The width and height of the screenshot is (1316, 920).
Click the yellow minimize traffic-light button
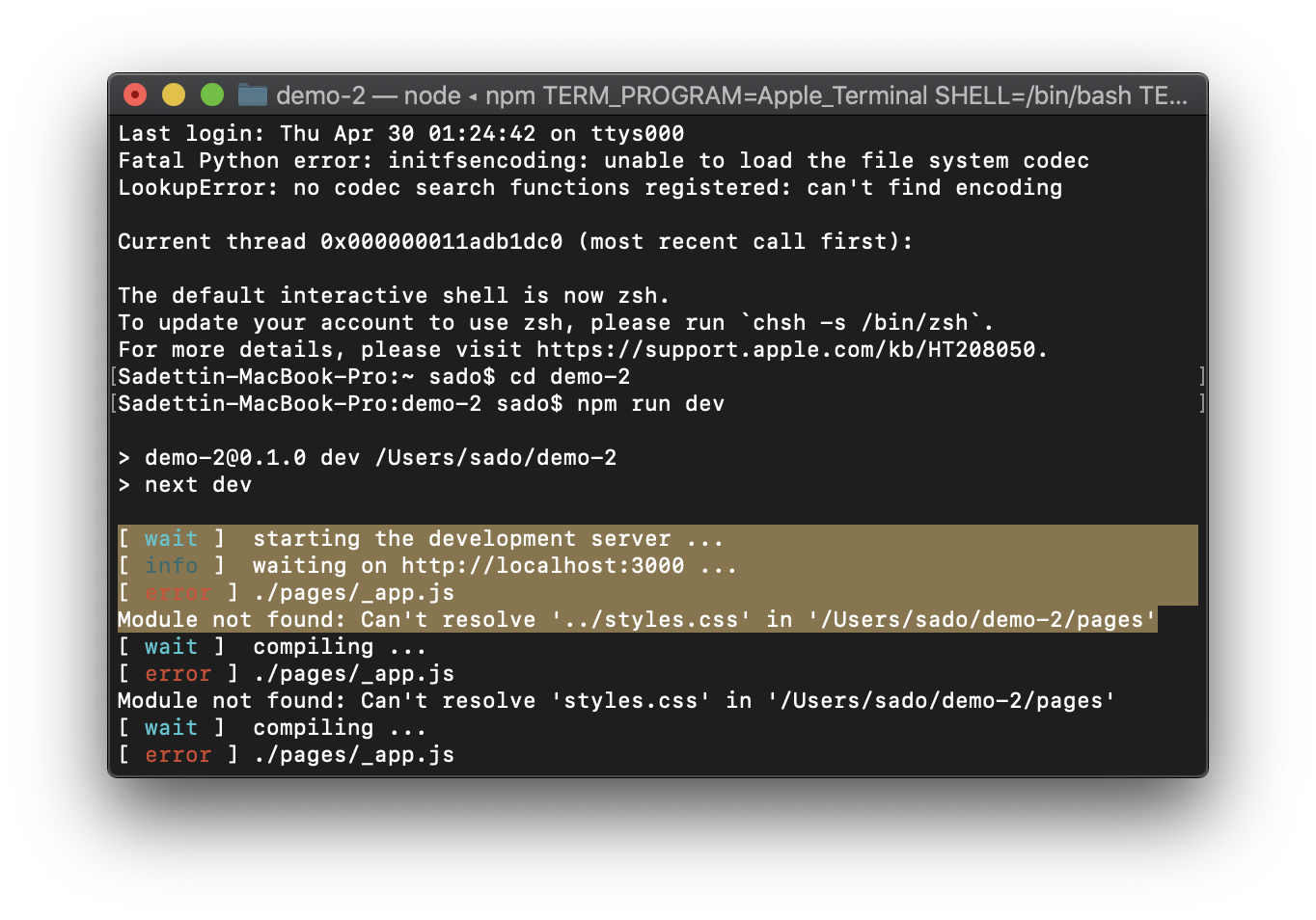pos(173,95)
